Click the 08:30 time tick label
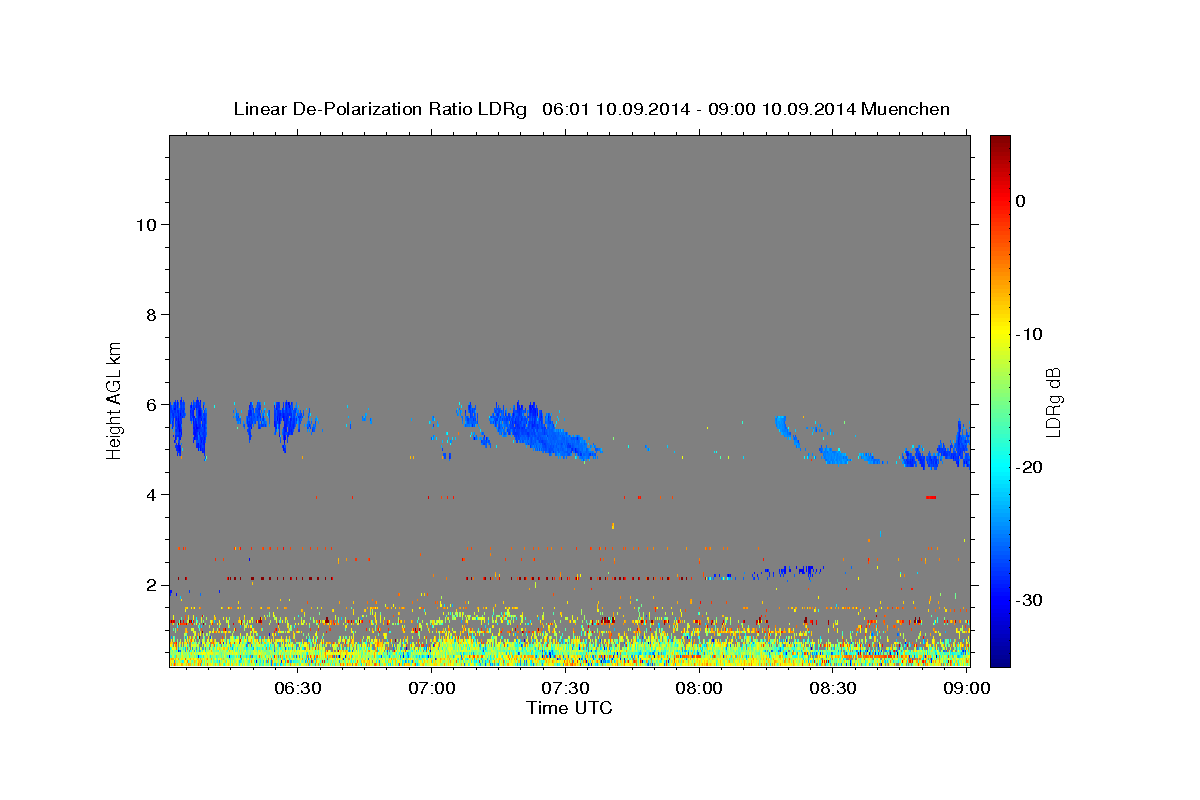1200x800 pixels. click(832, 689)
